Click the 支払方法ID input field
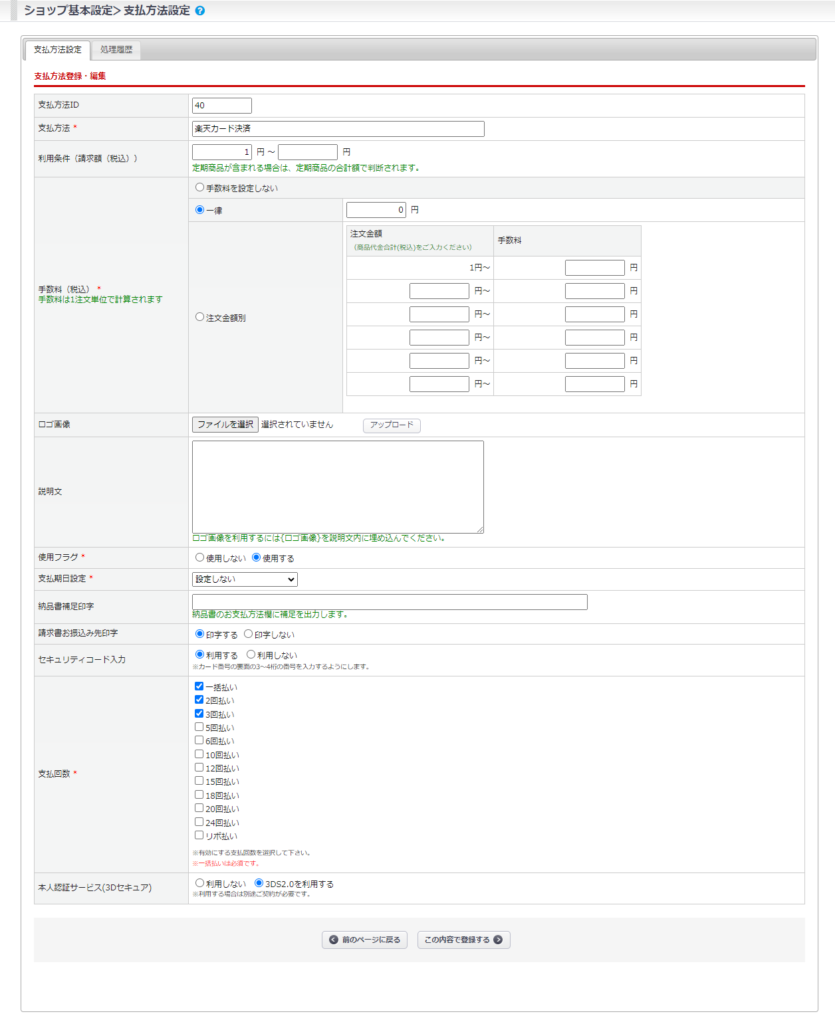The image size is (835, 1024). click(x=221, y=105)
